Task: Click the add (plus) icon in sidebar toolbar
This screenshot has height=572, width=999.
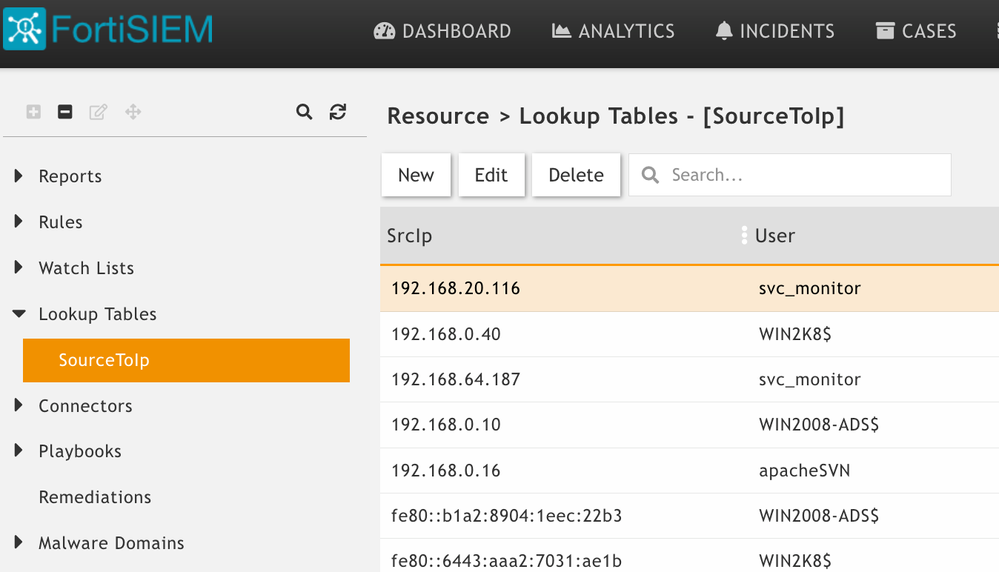Action: [x=33, y=112]
